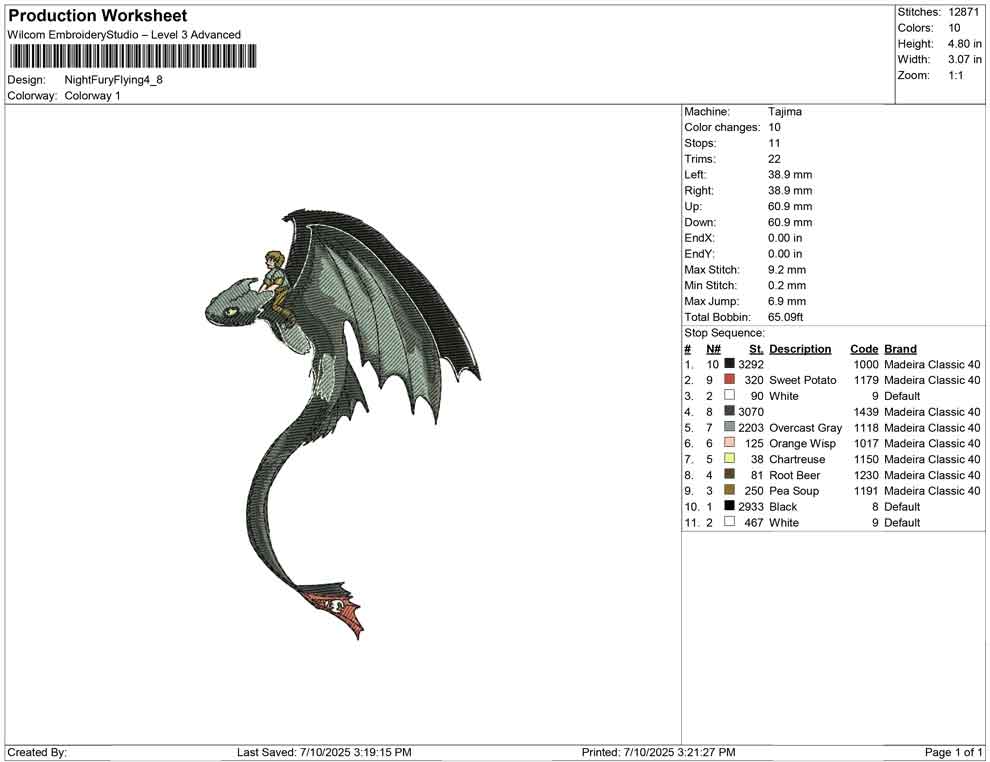Pick the Pea Soup color swatch

(x=729, y=490)
